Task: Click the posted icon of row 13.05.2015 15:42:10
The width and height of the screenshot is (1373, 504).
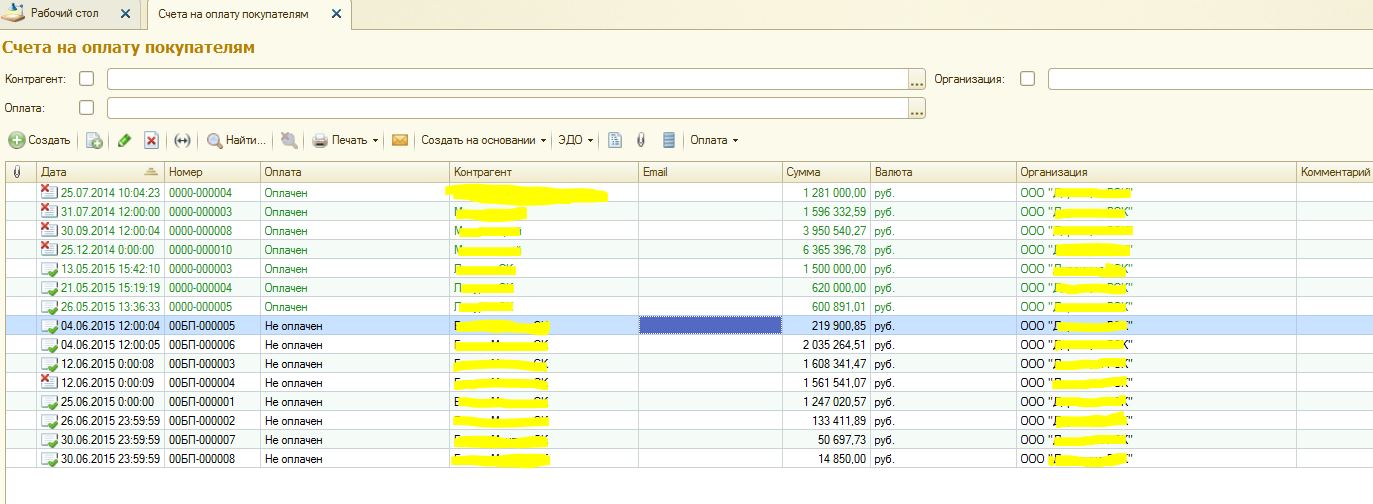Action: pos(49,269)
